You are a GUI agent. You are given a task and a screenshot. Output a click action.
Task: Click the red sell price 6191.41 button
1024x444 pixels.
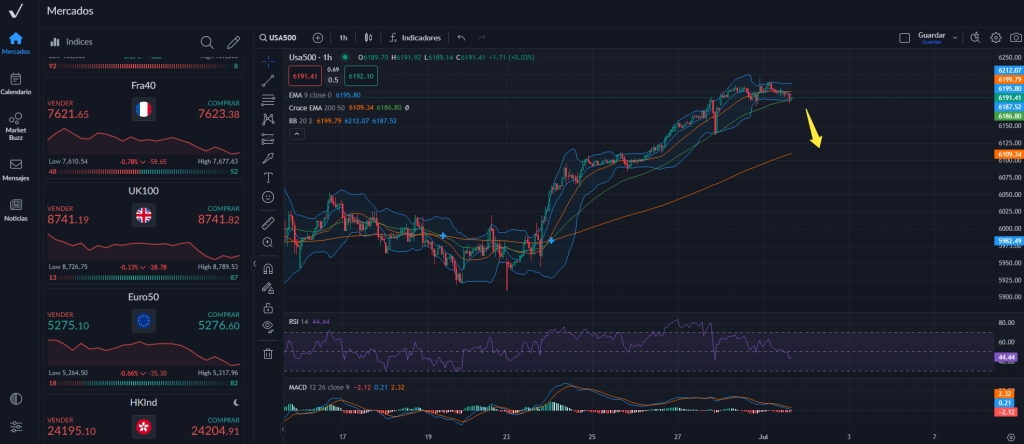coord(306,76)
